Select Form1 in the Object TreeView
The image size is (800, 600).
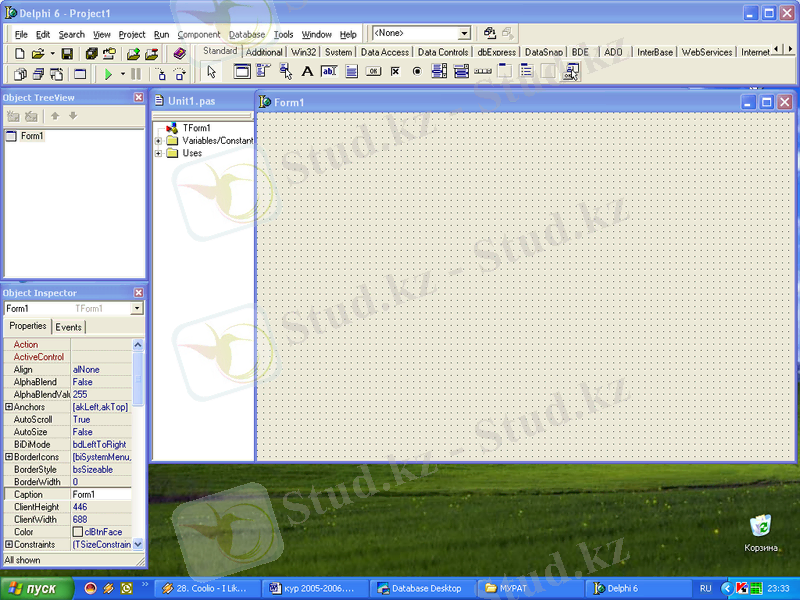(x=30, y=135)
